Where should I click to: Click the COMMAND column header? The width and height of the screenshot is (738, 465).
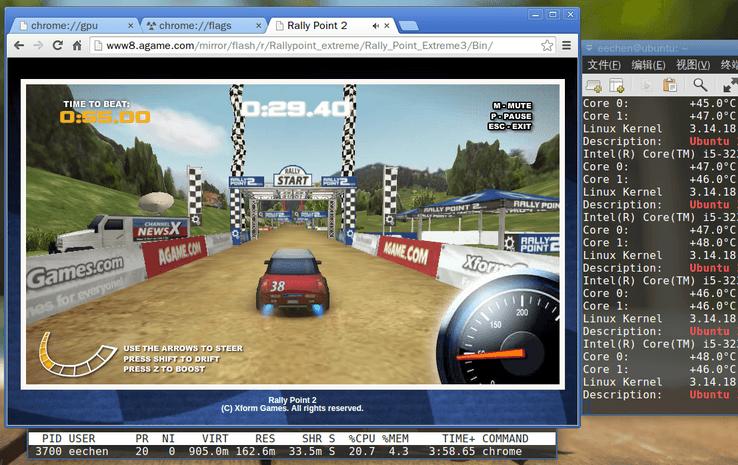505,439
